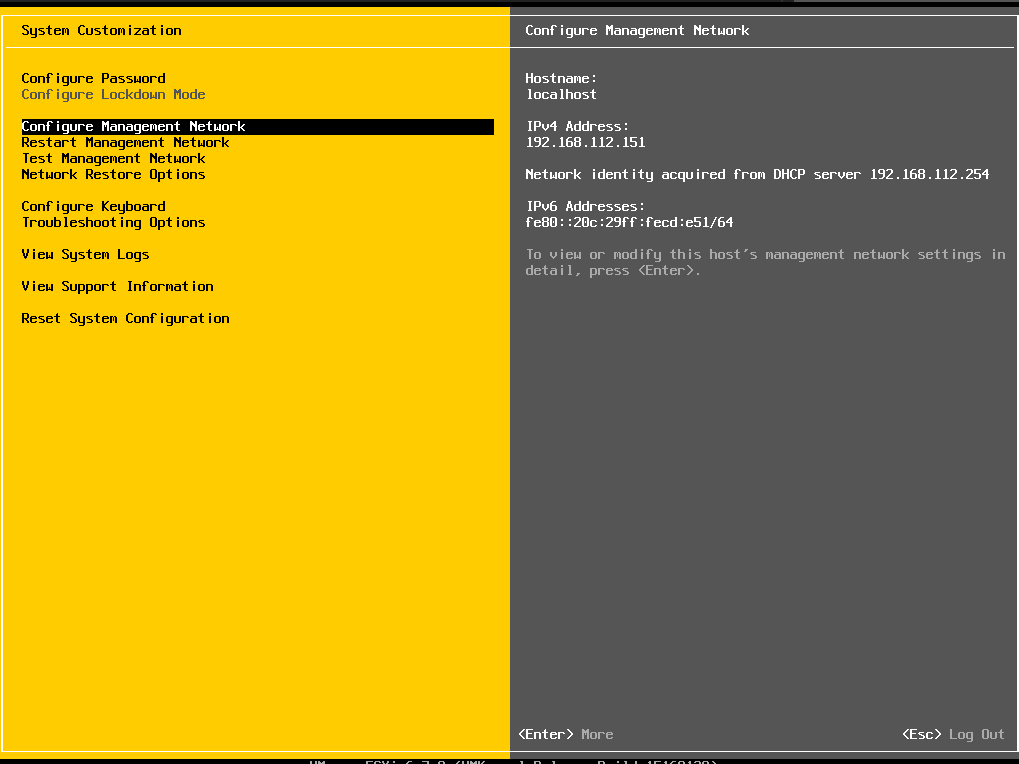Image resolution: width=1019 pixels, height=764 pixels.
Task: Click the DHCP server identity line
Action: click(x=757, y=175)
